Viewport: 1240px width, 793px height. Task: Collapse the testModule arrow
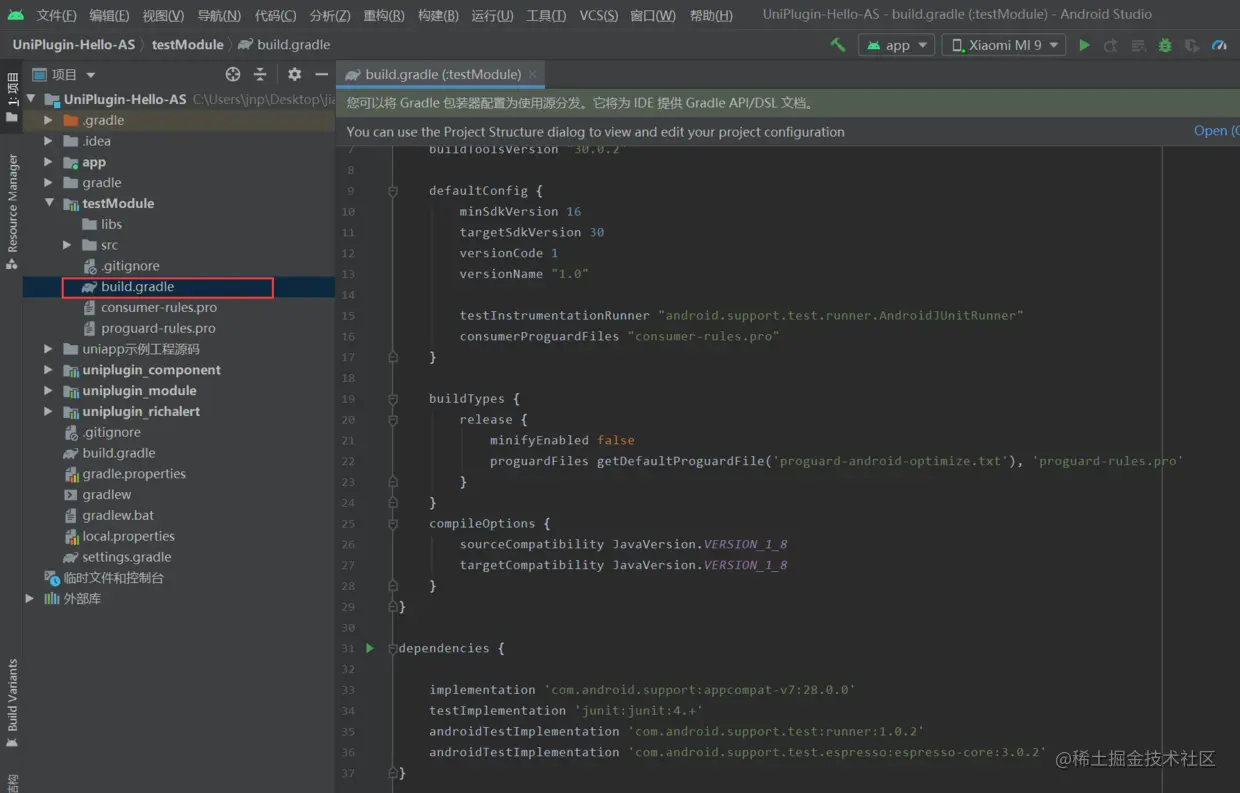(x=48, y=203)
